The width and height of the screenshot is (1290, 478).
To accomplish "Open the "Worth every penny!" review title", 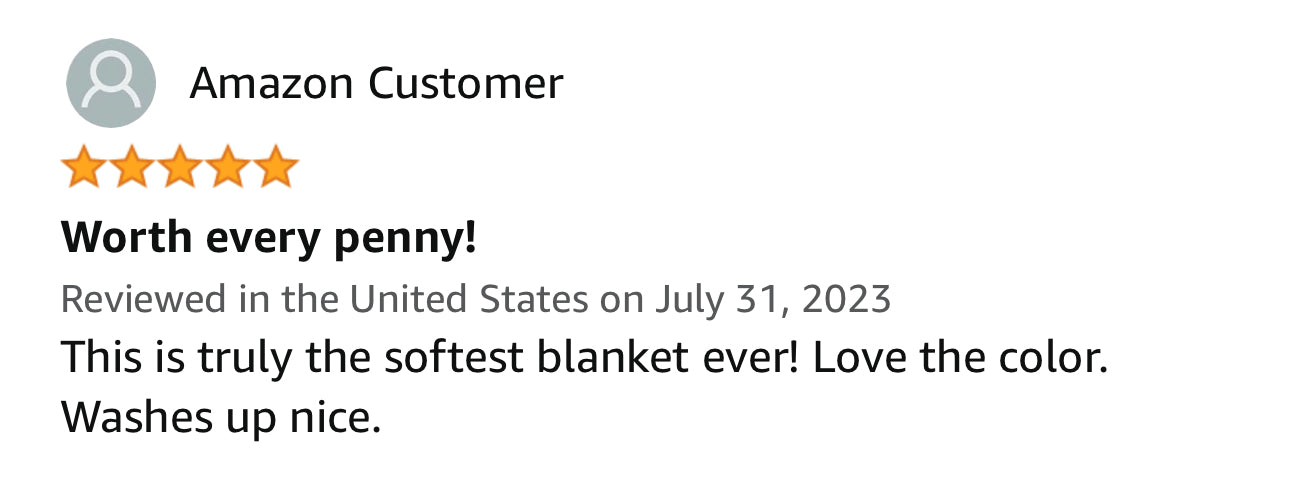I will [x=269, y=238].
